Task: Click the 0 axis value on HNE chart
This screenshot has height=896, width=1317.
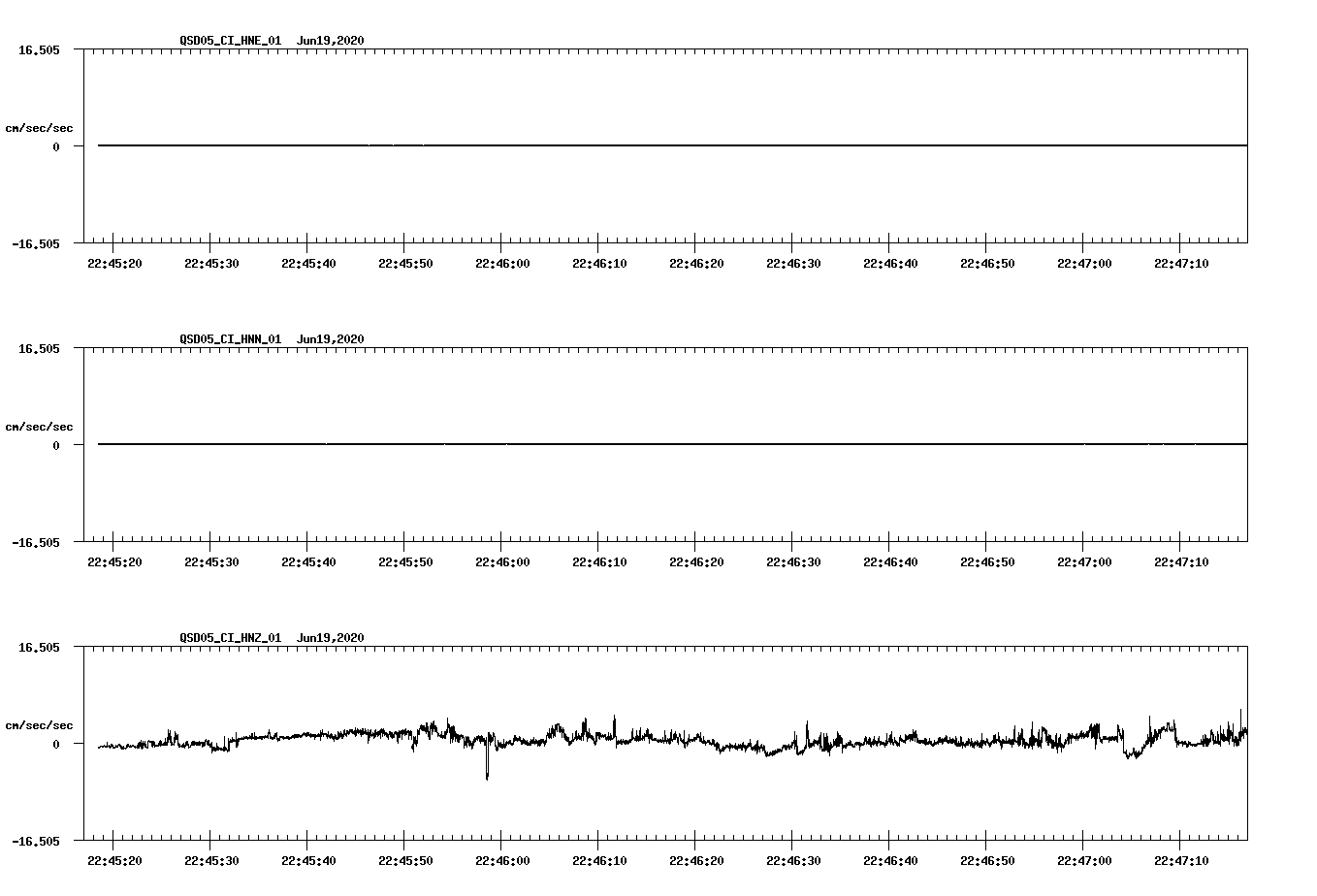Action: (56, 146)
